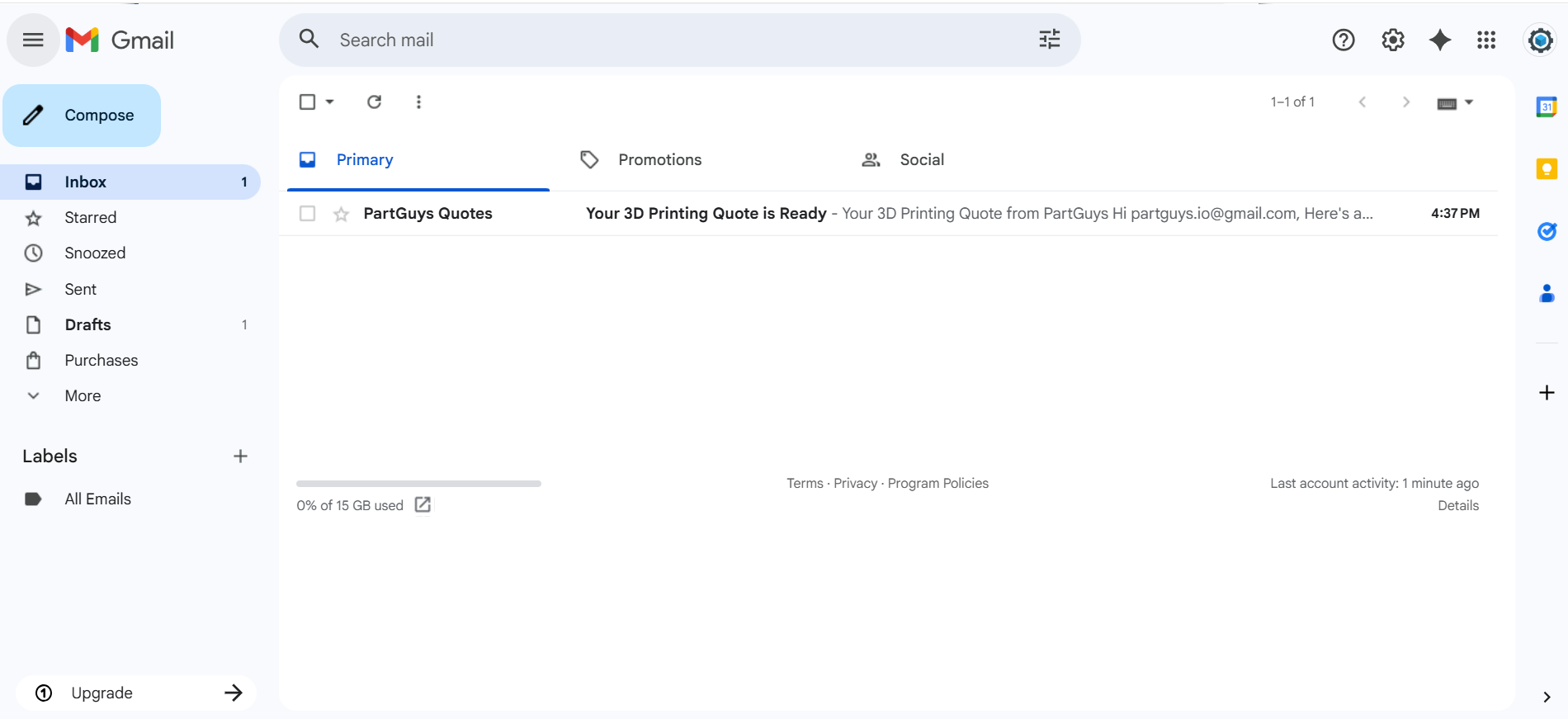Open the select dropdown arrow
The height and width of the screenshot is (719, 1568).
tap(329, 102)
